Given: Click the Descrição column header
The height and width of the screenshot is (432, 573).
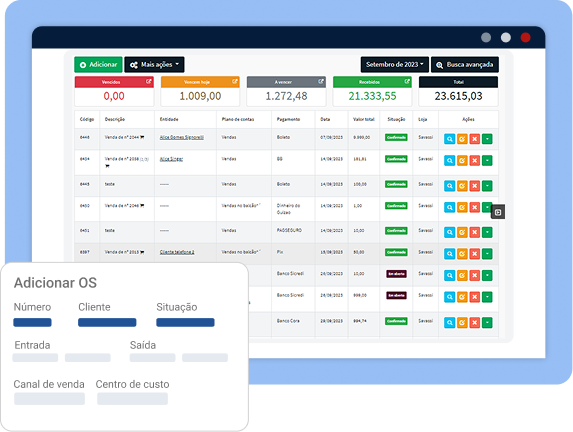Looking at the screenshot, I should pos(115,120).
